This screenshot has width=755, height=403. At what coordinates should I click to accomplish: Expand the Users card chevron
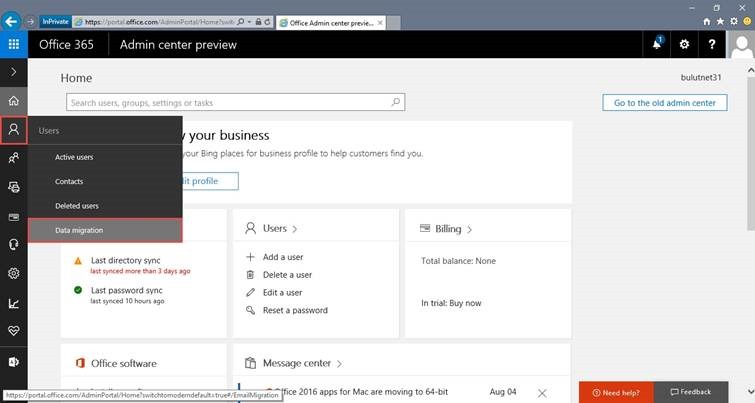[x=294, y=229]
